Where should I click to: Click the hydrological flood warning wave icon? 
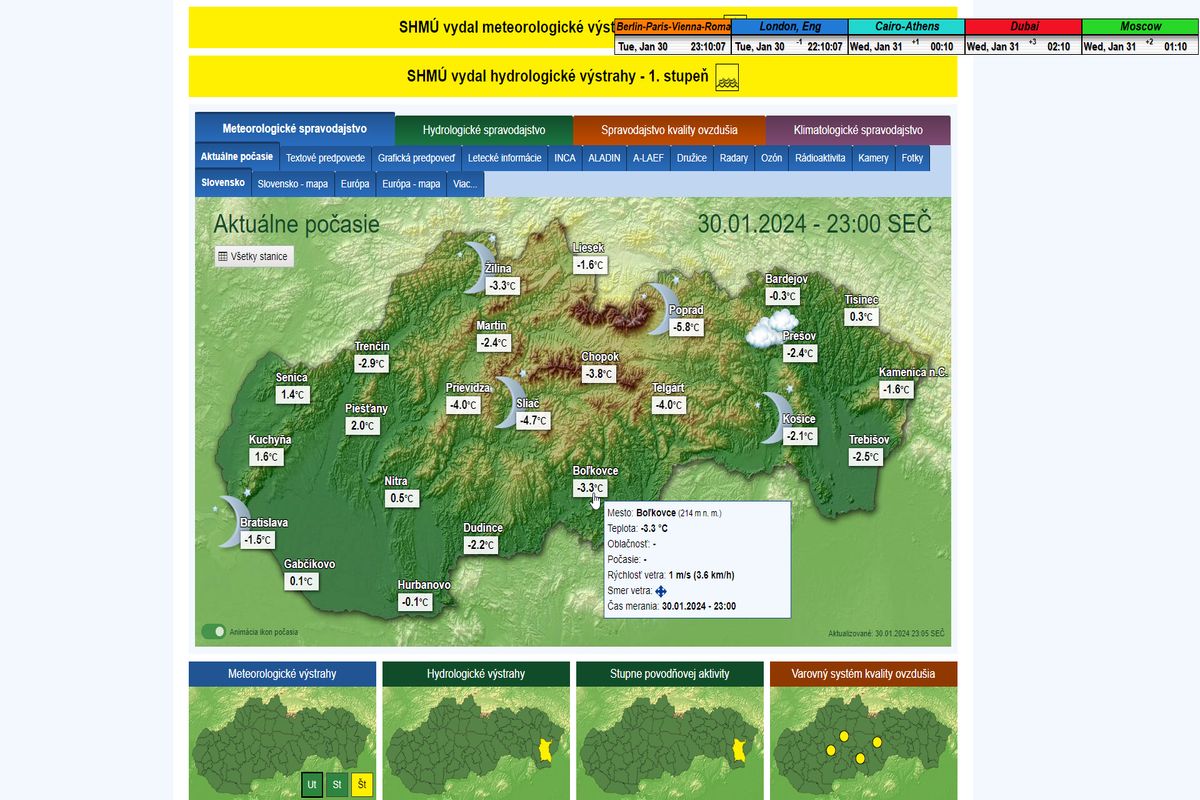[727, 77]
